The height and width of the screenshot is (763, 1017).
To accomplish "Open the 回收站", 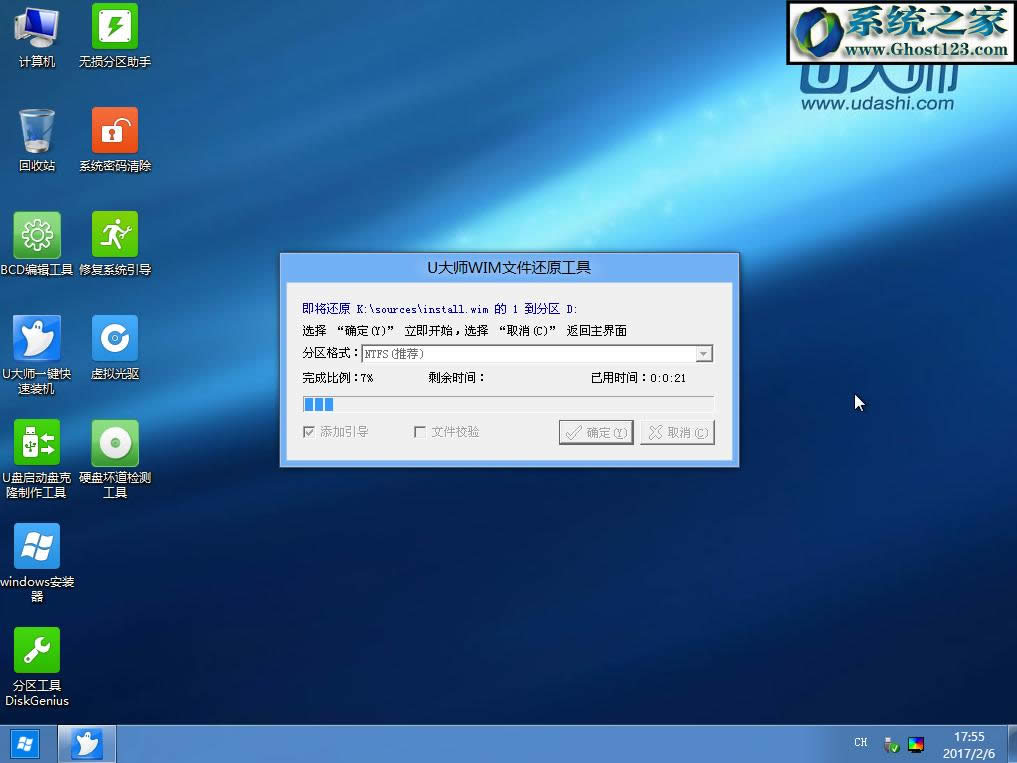I will click(37, 130).
